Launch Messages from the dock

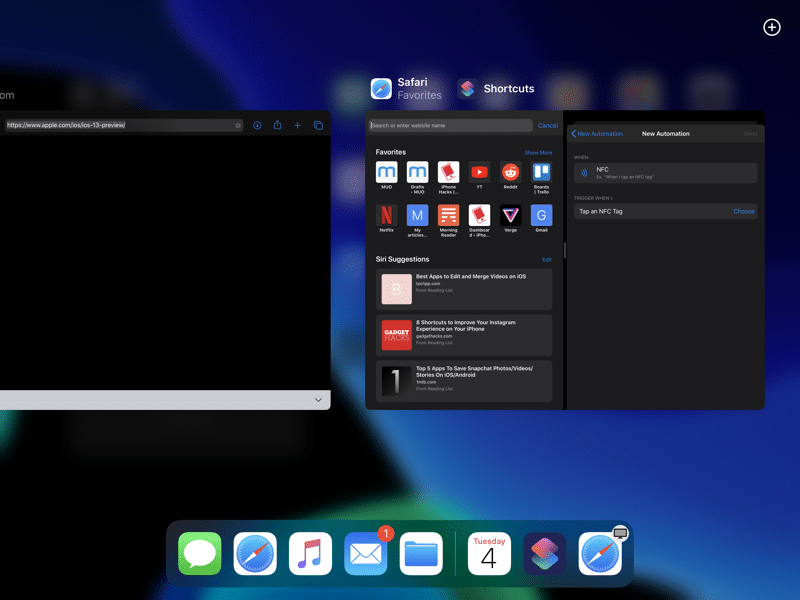coord(200,554)
